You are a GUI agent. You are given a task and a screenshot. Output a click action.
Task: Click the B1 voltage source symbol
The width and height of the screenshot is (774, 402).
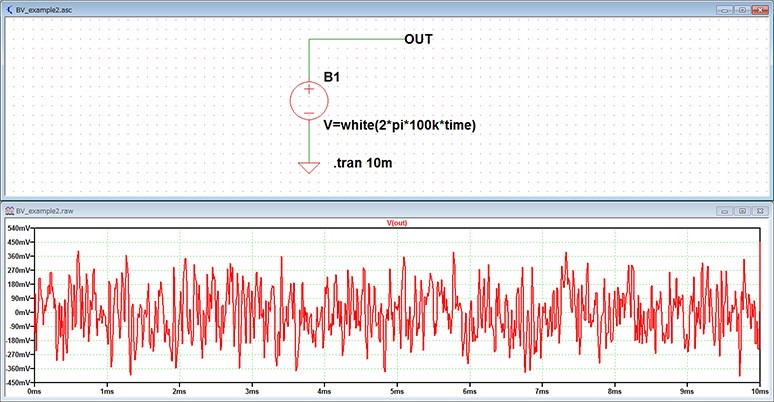(x=308, y=100)
